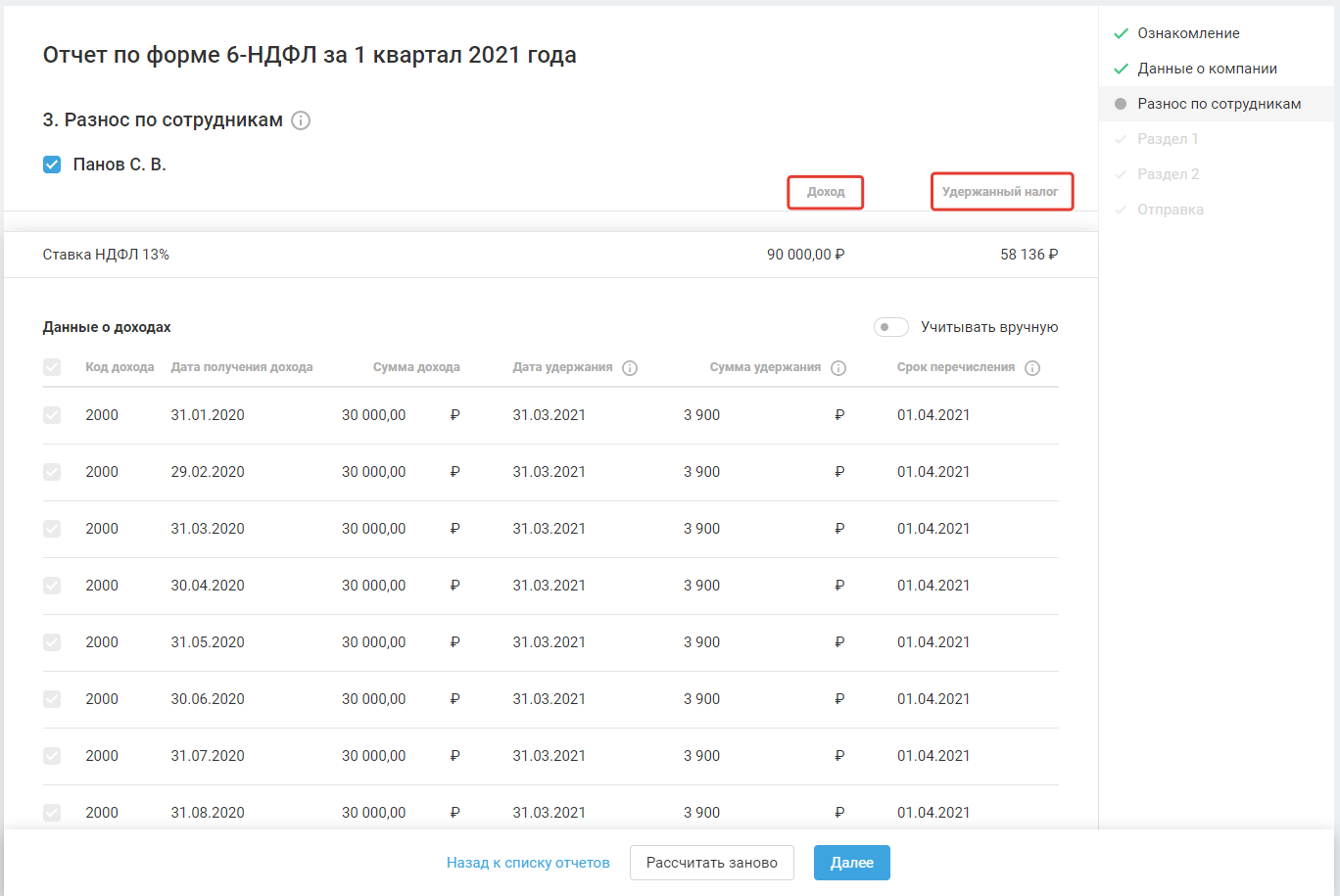Click info icon beside 'Разнос по сотрудникам' heading

coord(301,120)
